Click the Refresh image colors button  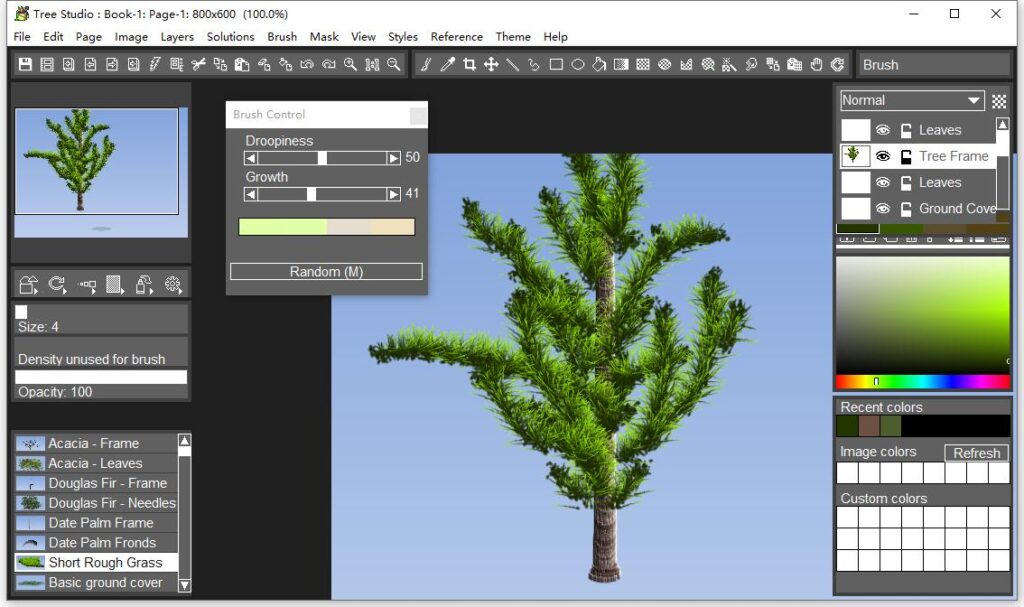pyautogui.click(x=976, y=453)
